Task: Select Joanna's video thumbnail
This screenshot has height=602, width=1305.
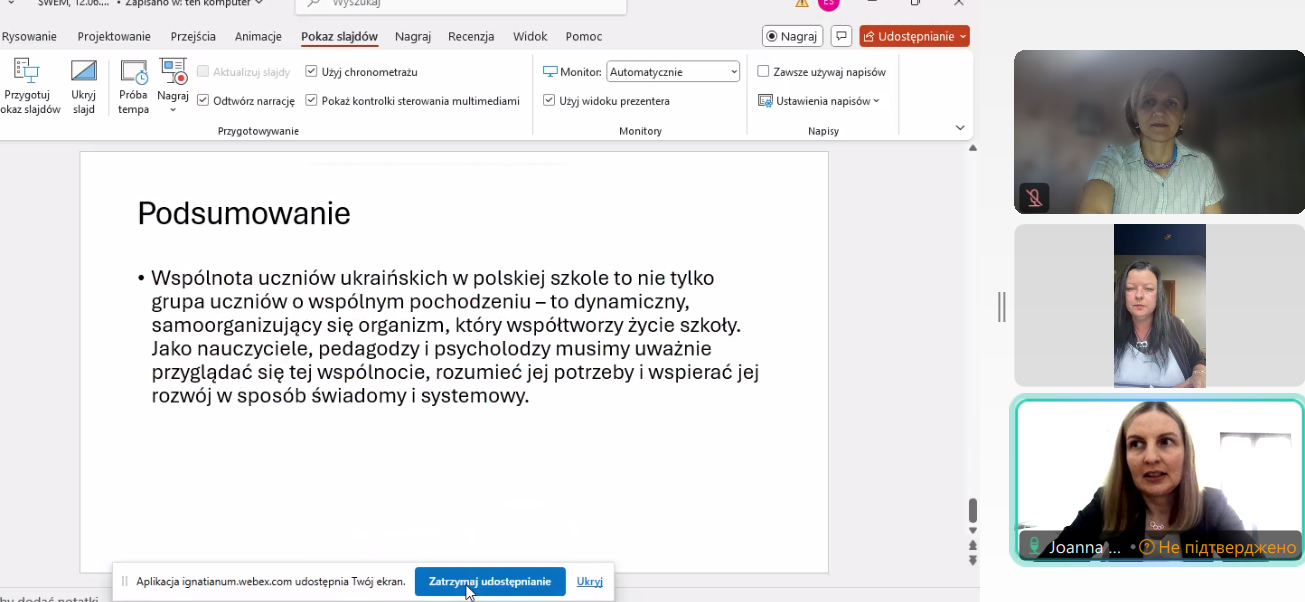Action: (x=1159, y=480)
